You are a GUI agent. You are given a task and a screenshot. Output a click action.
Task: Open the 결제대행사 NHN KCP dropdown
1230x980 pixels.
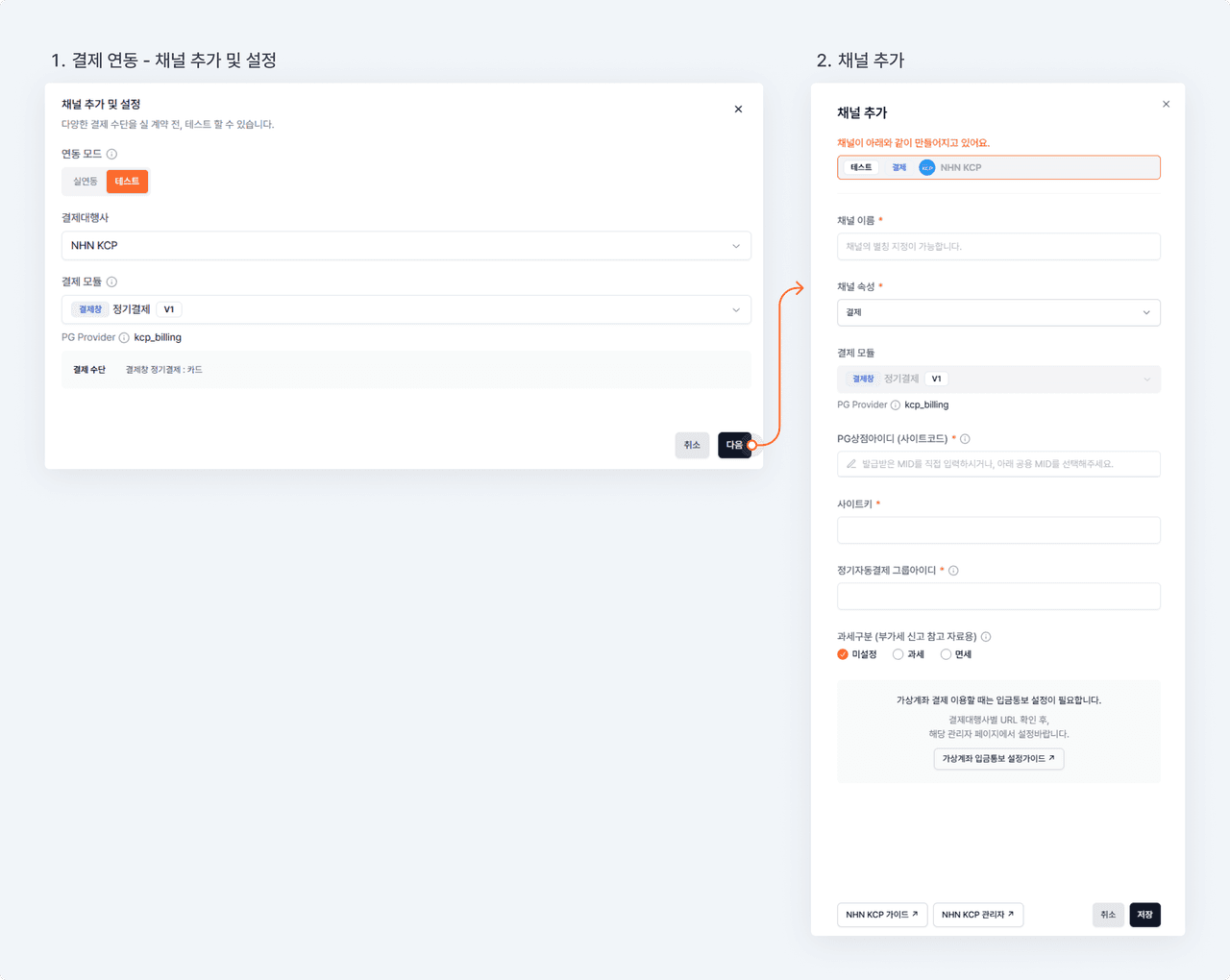(x=406, y=246)
